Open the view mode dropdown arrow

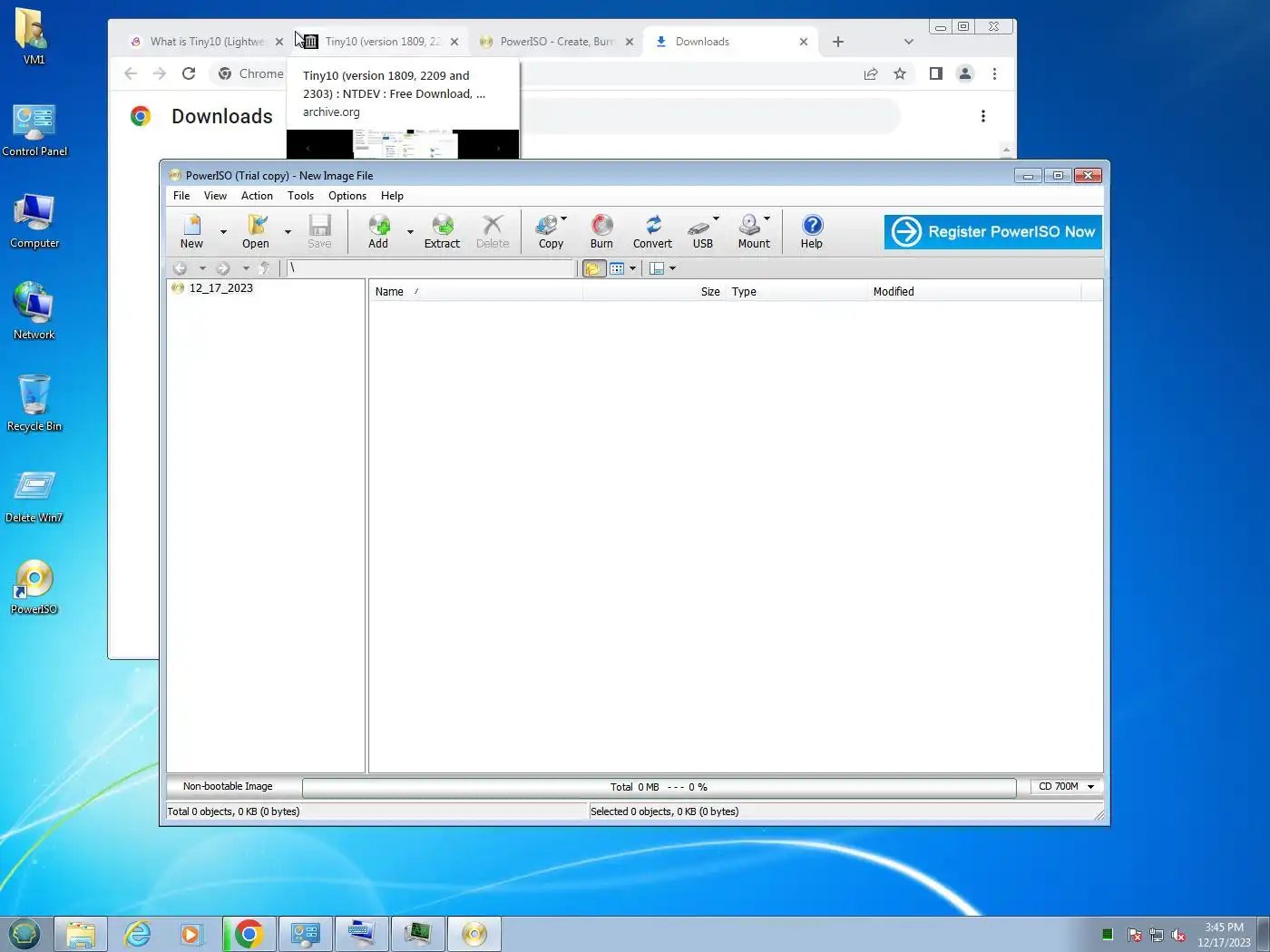(x=632, y=268)
